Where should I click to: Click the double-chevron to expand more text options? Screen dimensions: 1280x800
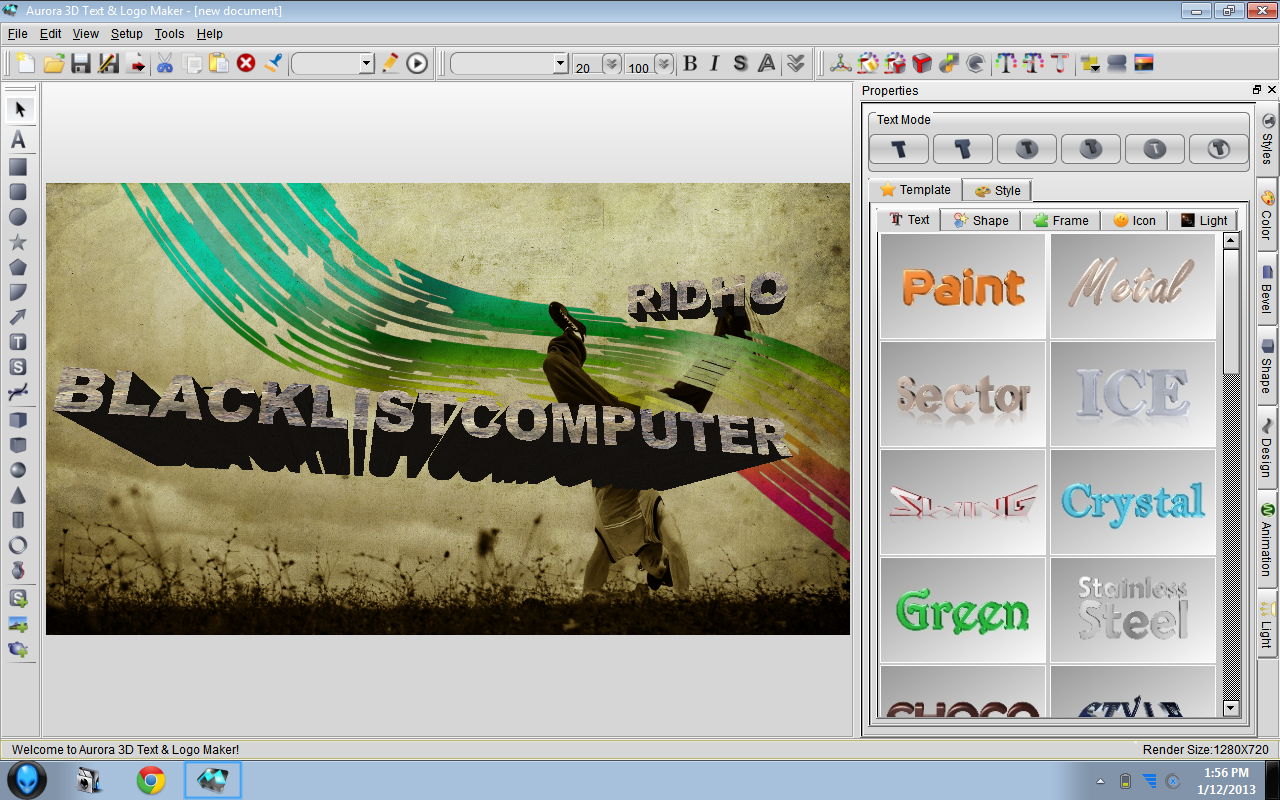point(795,63)
